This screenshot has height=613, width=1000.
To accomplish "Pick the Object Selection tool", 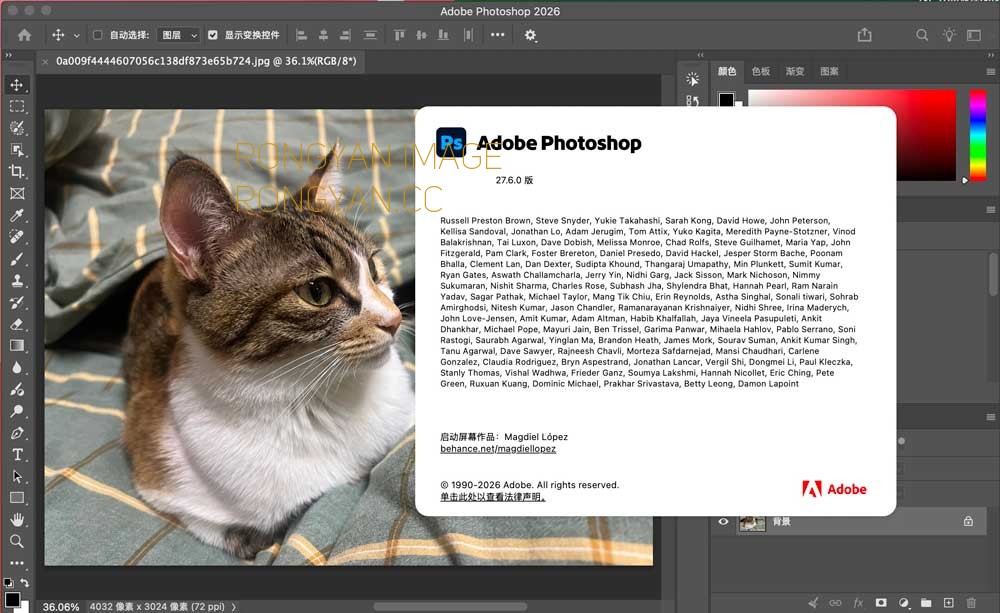I will pos(17,150).
